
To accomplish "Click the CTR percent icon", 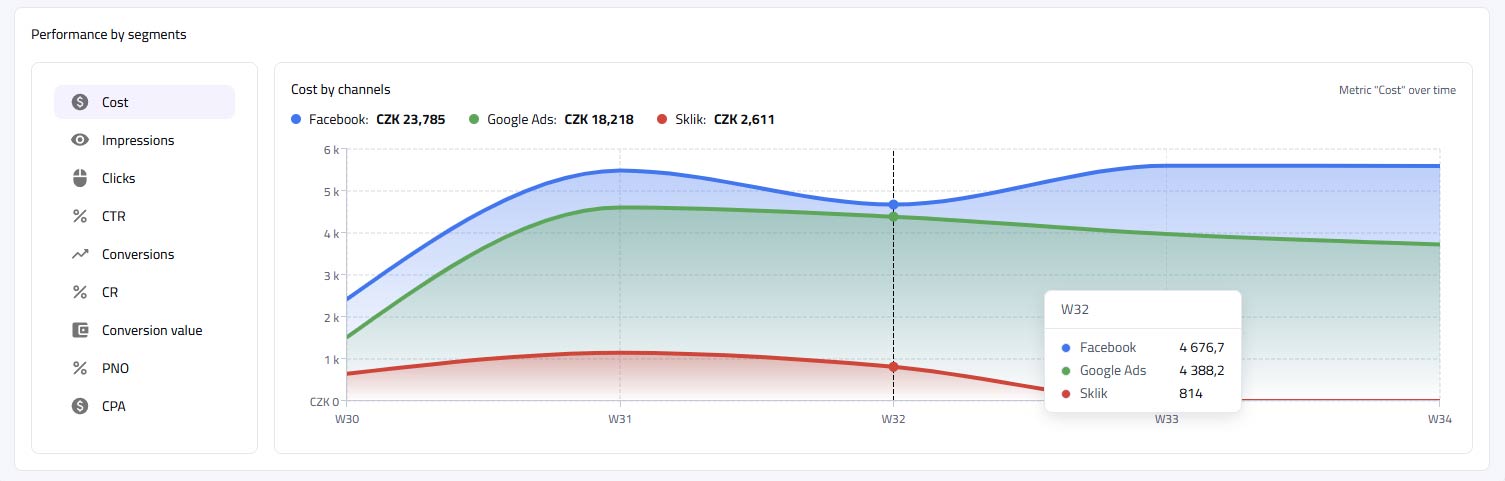I will pos(80,216).
